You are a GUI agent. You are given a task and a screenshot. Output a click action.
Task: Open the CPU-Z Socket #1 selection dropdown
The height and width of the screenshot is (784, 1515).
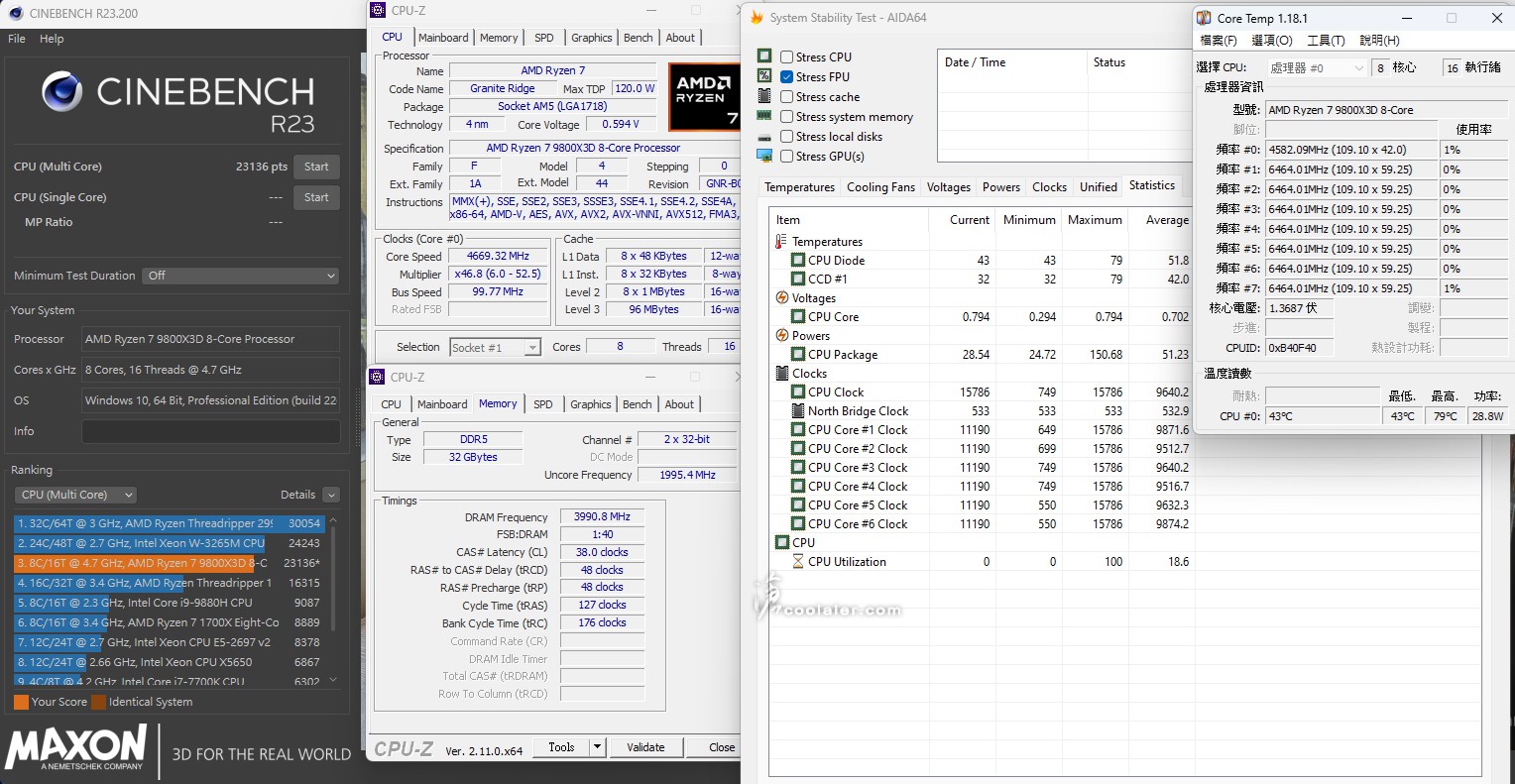click(495, 347)
